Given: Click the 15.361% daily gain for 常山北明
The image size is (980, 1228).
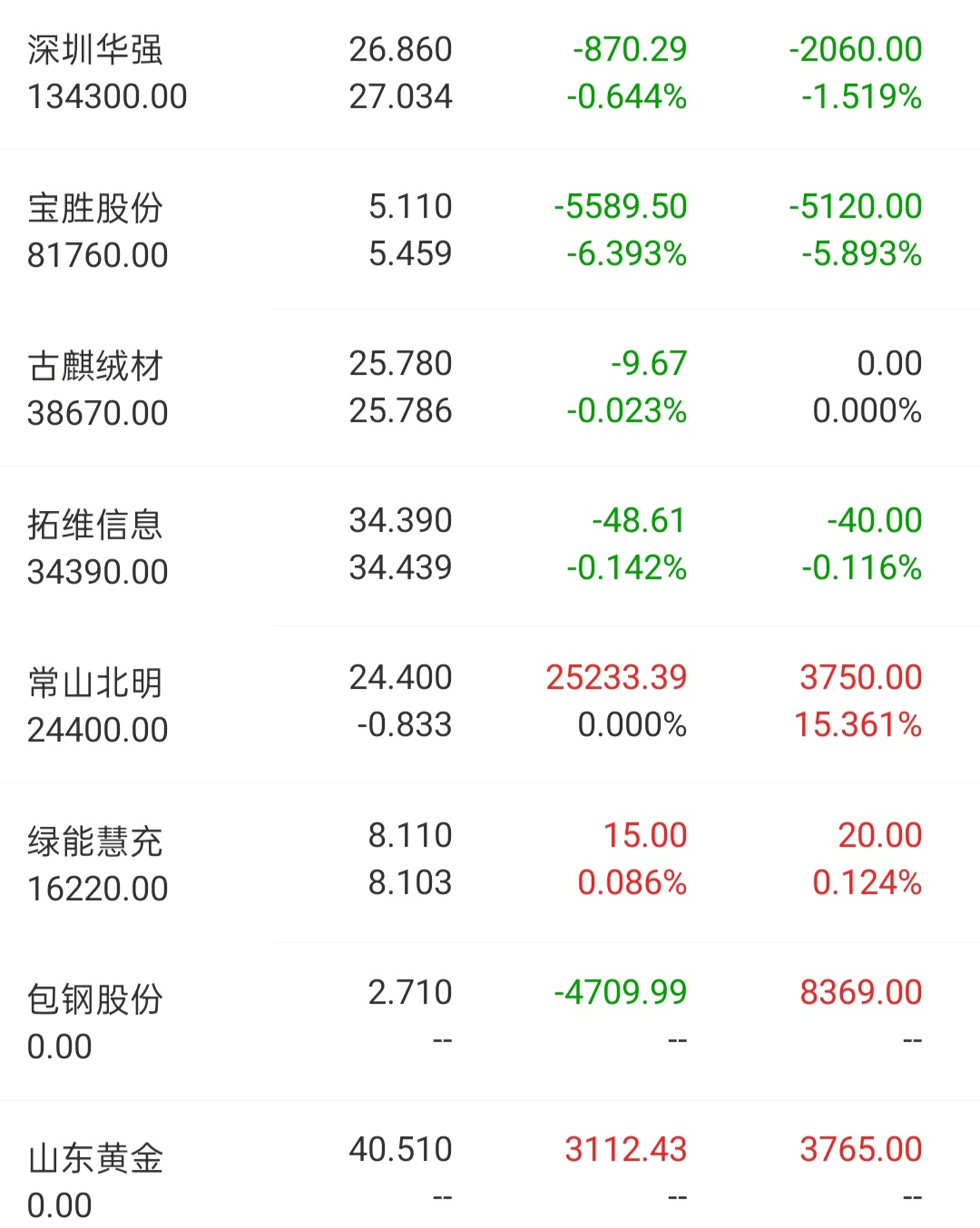Looking at the screenshot, I should (x=857, y=724).
